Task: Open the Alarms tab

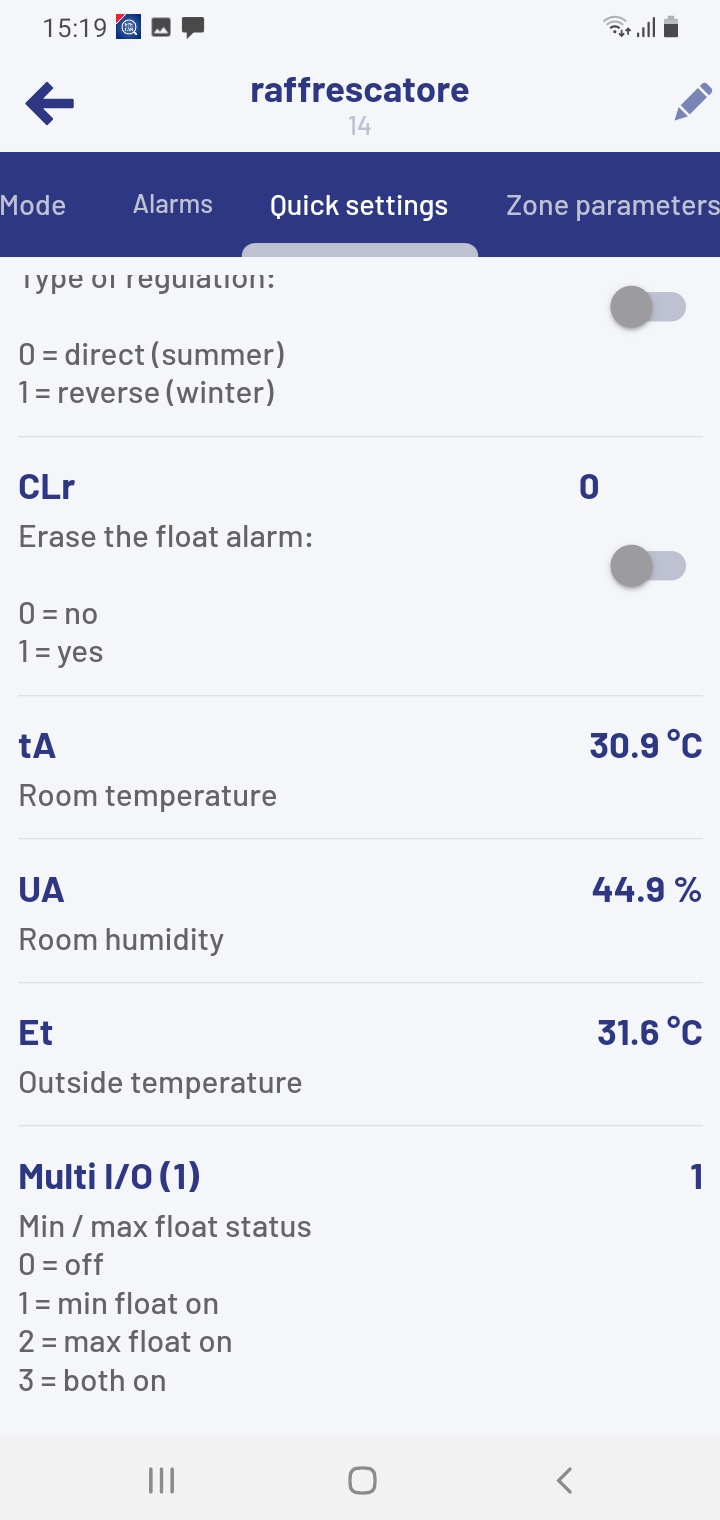Action: pyautogui.click(x=173, y=205)
